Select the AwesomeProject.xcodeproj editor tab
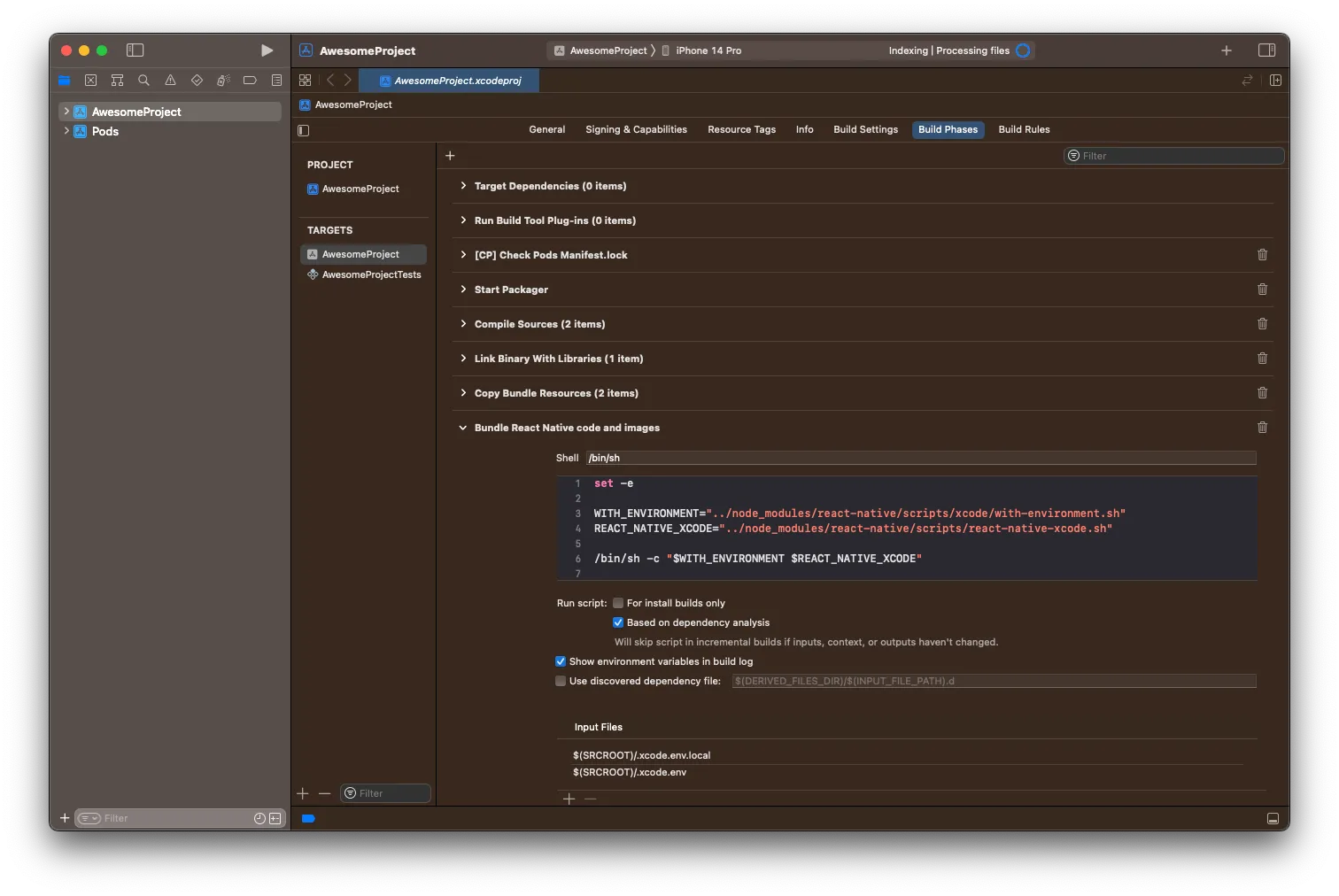This screenshot has width=1339, height=896. coord(449,81)
